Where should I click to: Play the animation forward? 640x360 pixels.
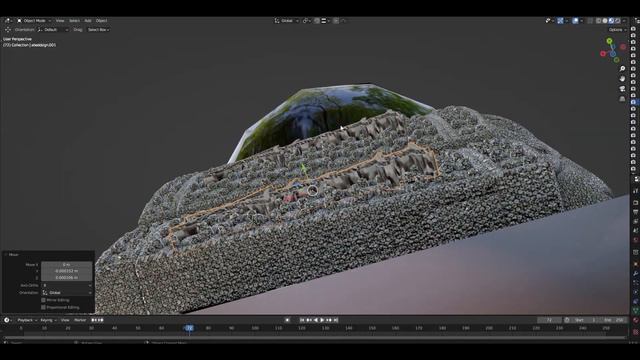[322, 320]
